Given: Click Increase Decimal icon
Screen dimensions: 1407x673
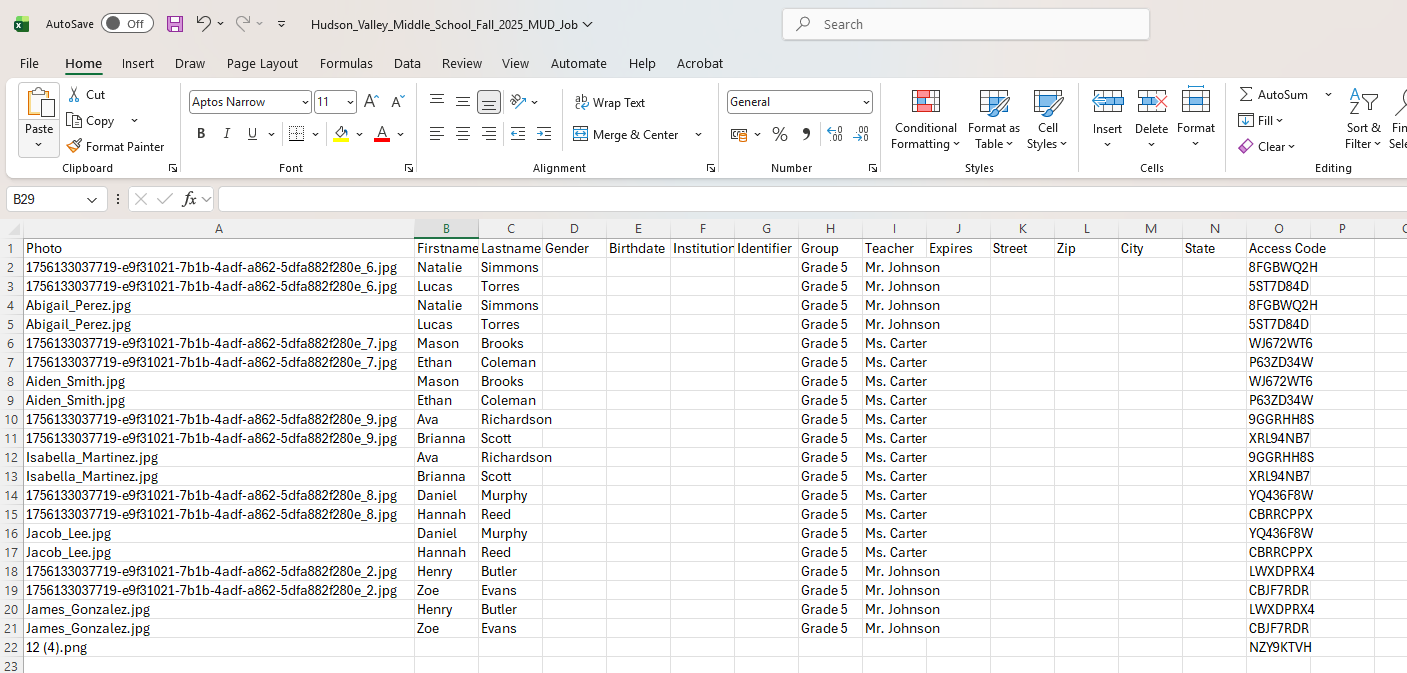Looking at the screenshot, I should pos(835,134).
